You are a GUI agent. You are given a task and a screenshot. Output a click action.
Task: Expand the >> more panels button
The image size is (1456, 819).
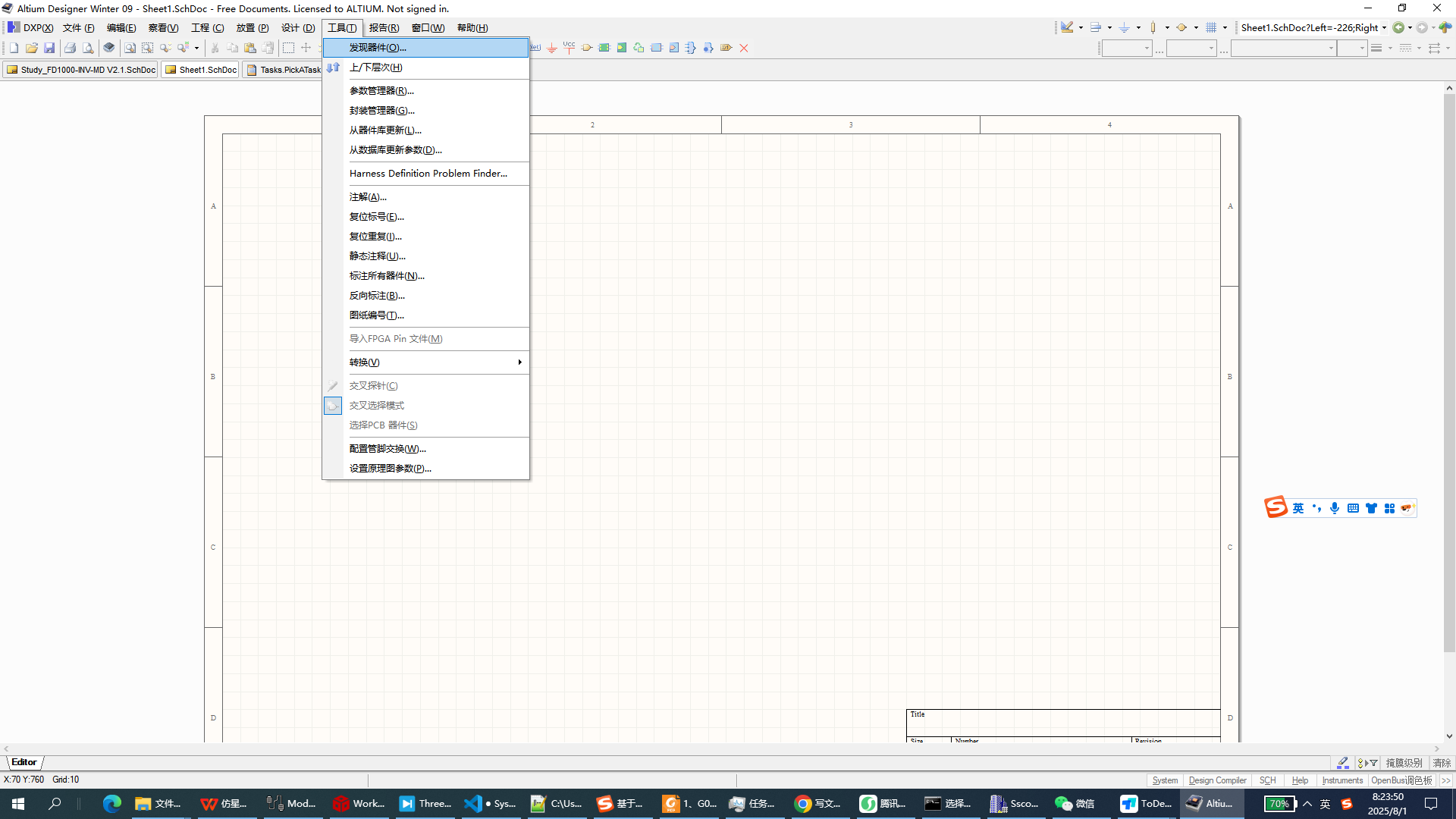click(x=1446, y=780)
